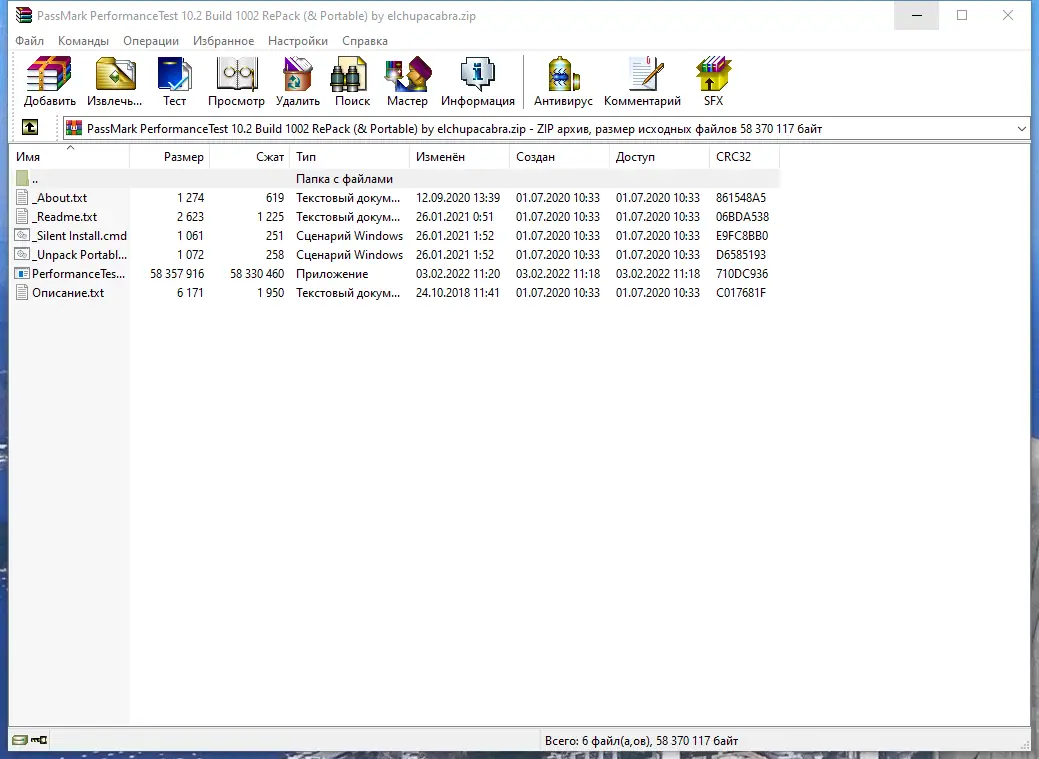The image size is (1039, 759).
Task: Run the Антивирус scan icon
Action: (561, 80)
